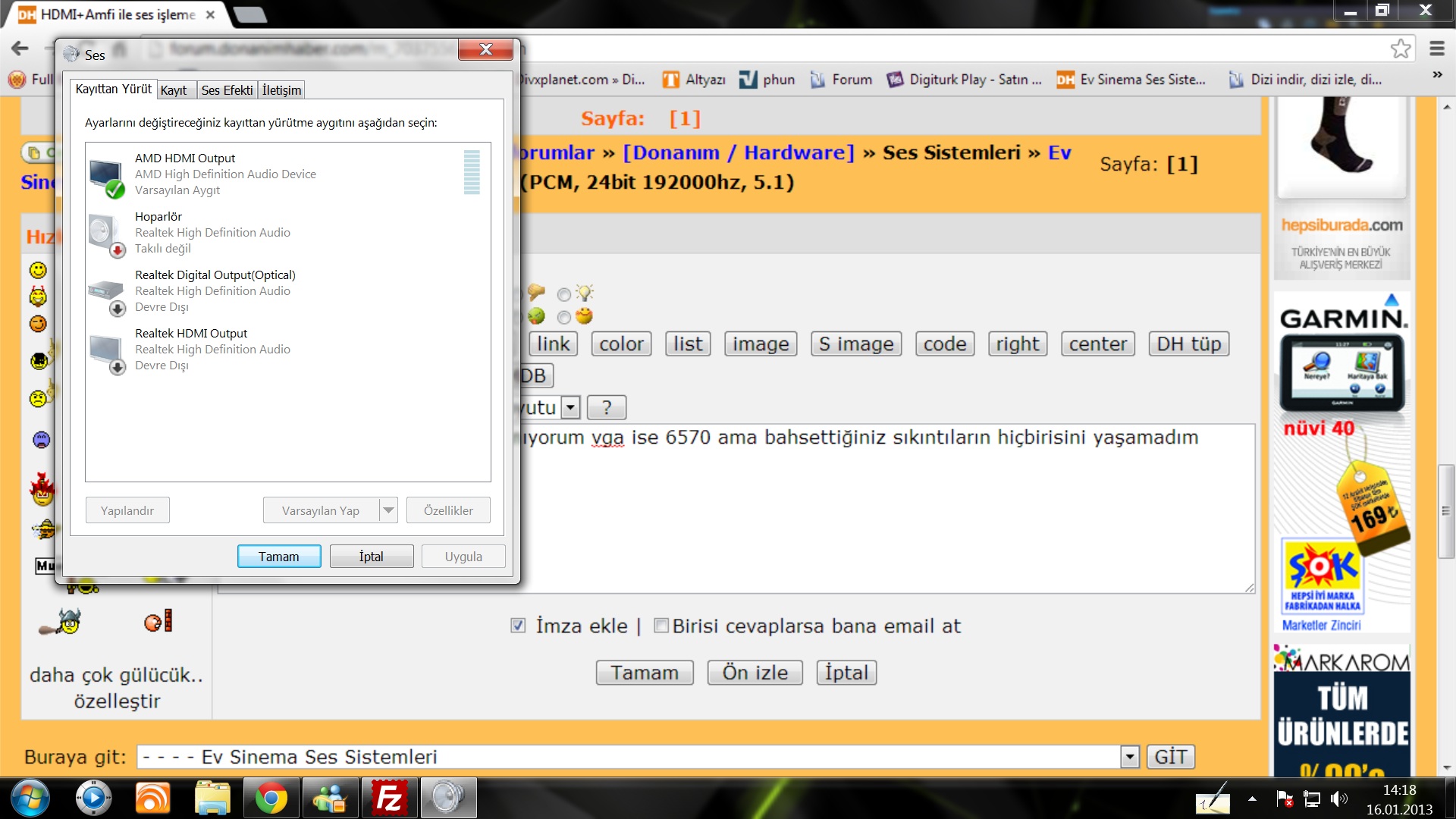1456x819 pixels.
Task: Select laughing face message icon radio
Action: (x=564, y=318)
